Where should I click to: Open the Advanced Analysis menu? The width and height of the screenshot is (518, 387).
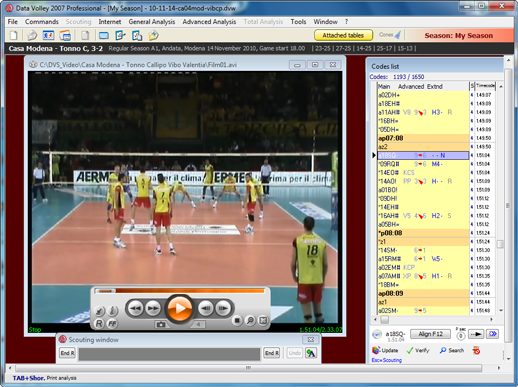point(209,22)
